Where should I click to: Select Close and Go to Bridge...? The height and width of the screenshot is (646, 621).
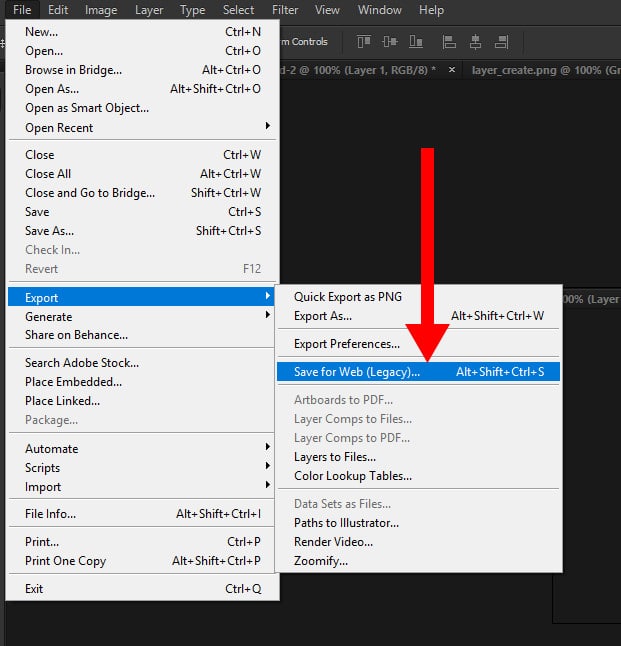coord(141,192)
